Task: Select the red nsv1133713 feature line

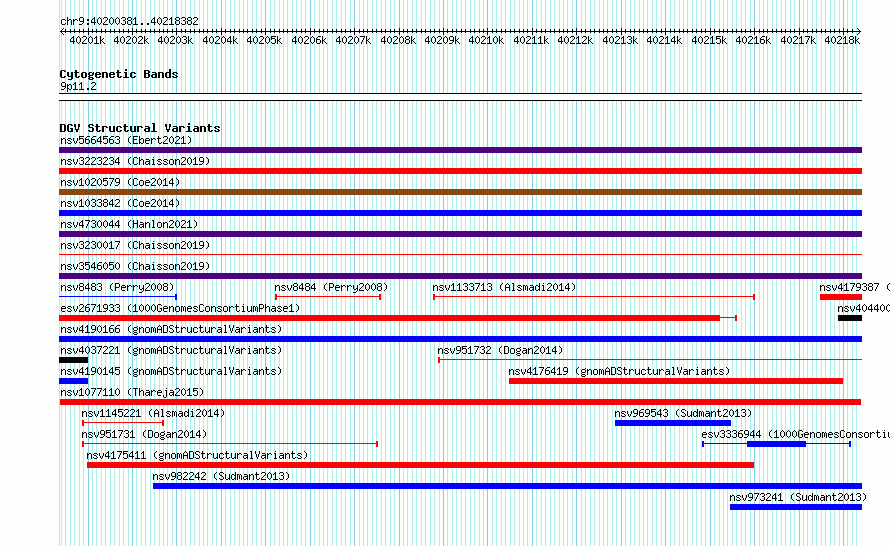Action: click(x=594, y=297)
